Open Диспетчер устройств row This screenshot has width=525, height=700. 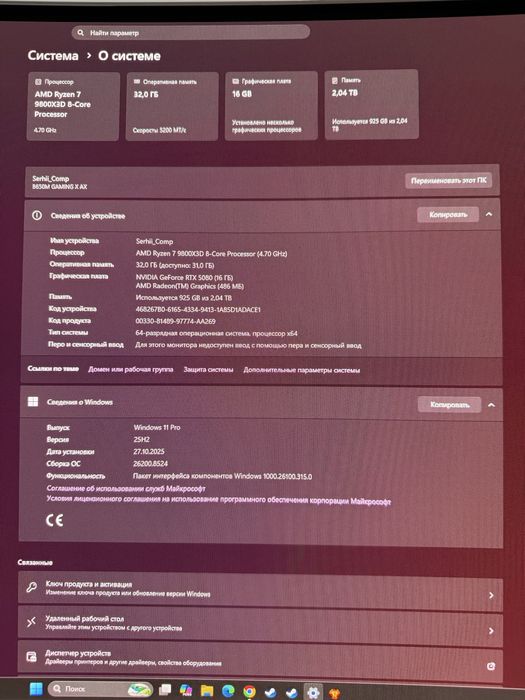click(260, 659)
